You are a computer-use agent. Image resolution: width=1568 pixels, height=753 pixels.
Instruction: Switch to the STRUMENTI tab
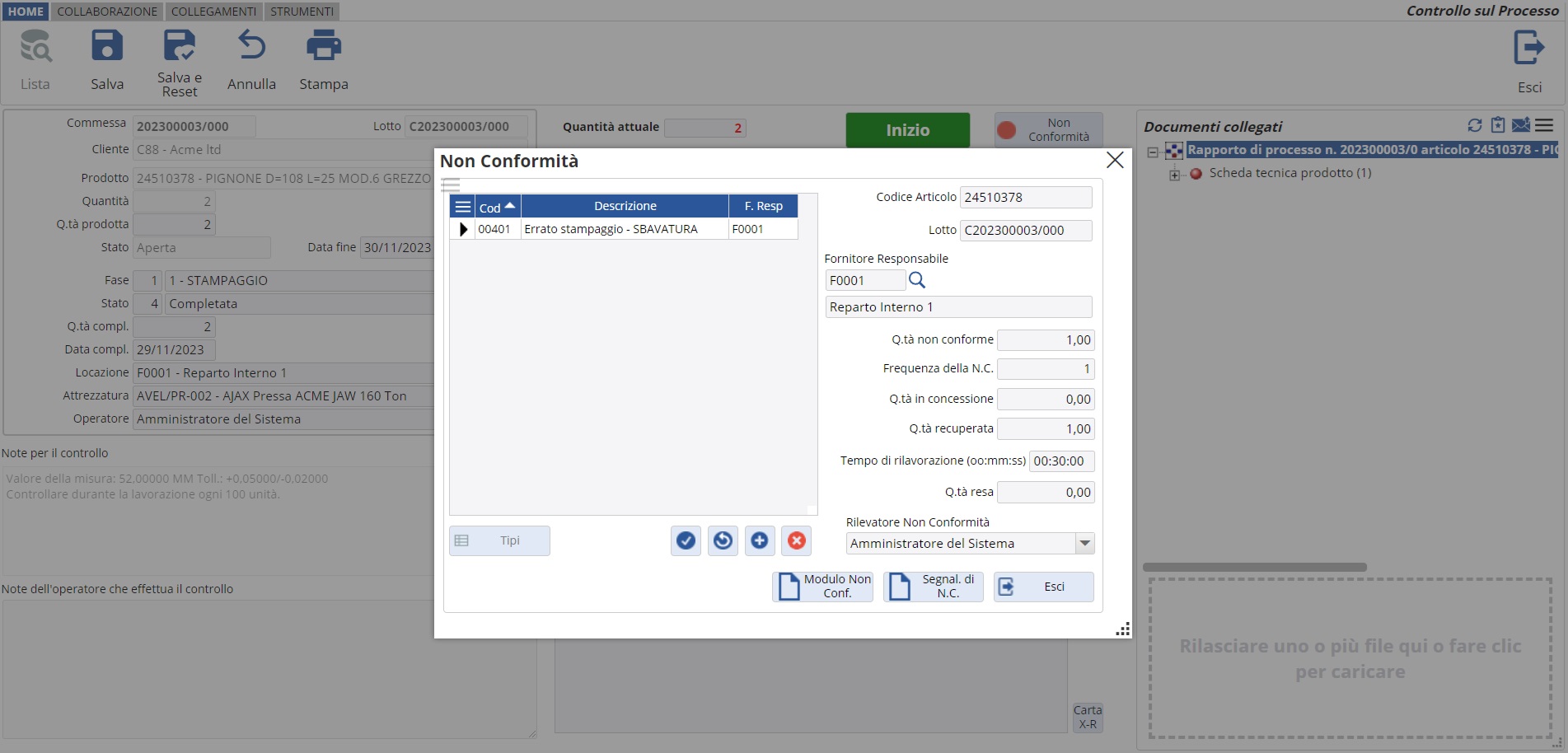click(302, 12)
